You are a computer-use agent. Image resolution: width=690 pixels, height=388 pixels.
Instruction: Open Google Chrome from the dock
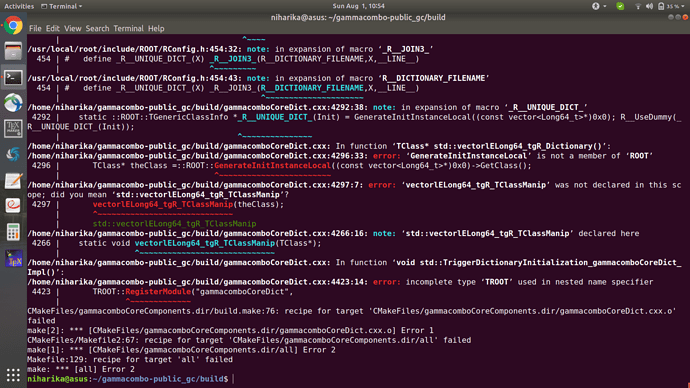[13, 26]
